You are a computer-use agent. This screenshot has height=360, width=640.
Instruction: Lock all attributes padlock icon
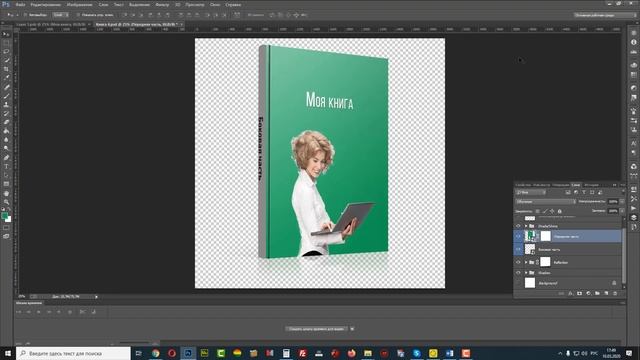point(560,211)
